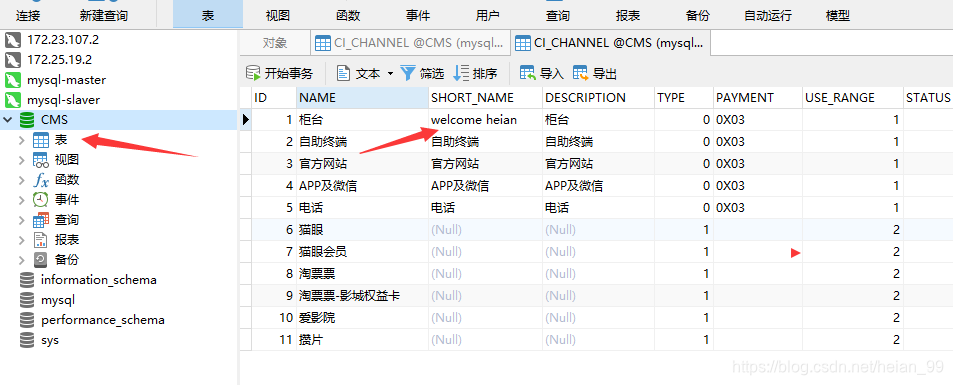Click the 172.23.107.2 connection icon
Screen dimensions: 953x385
tap(12, 40)
